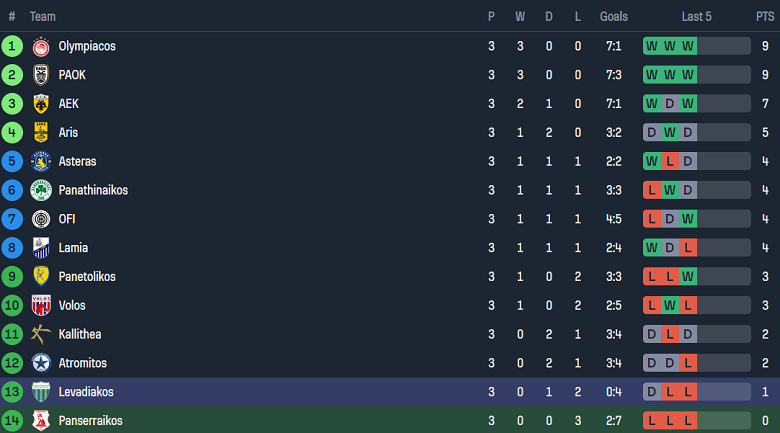Click the Panathinaikos green clover logo

(41, 190)
